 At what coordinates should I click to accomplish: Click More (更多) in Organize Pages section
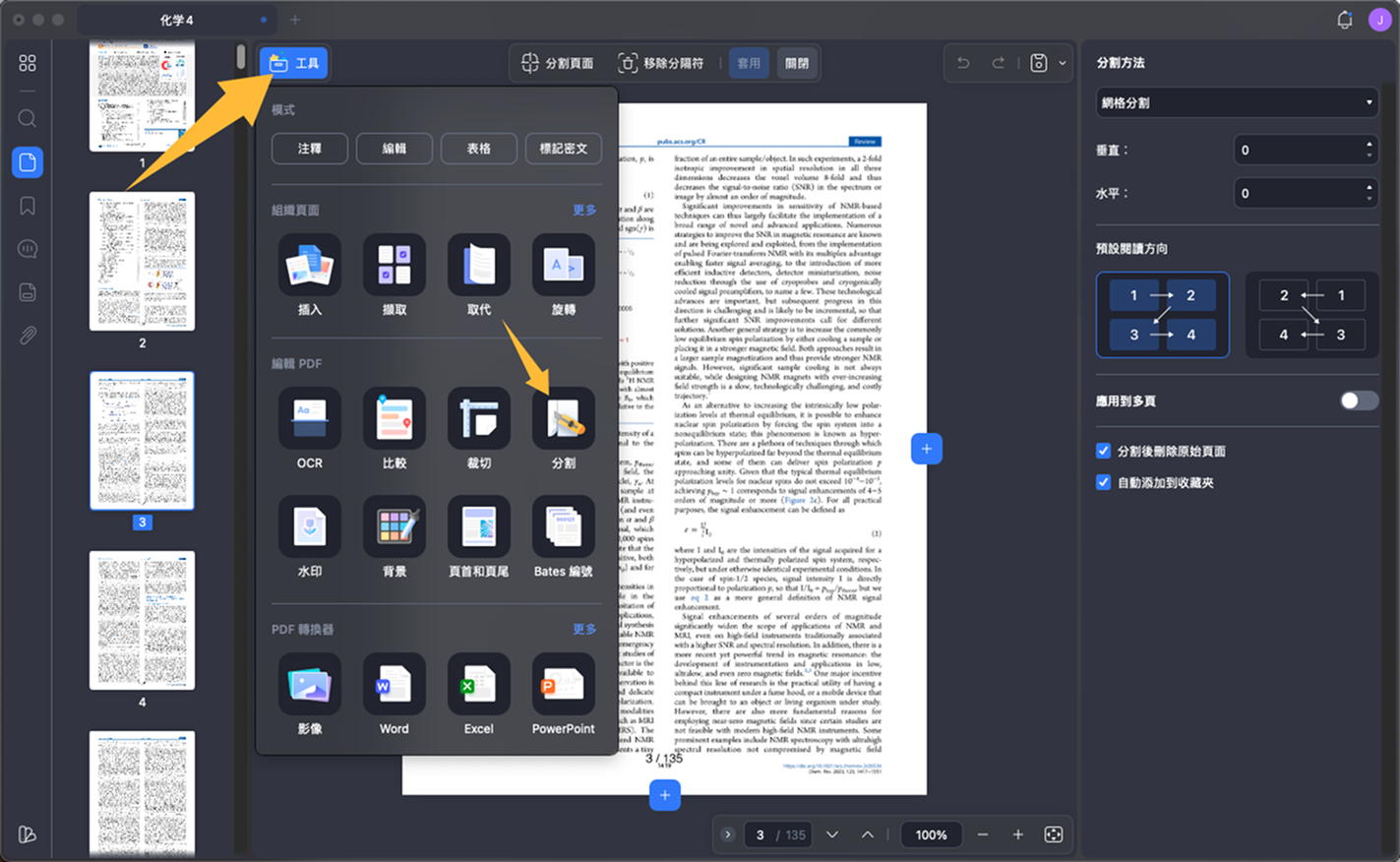584,210
